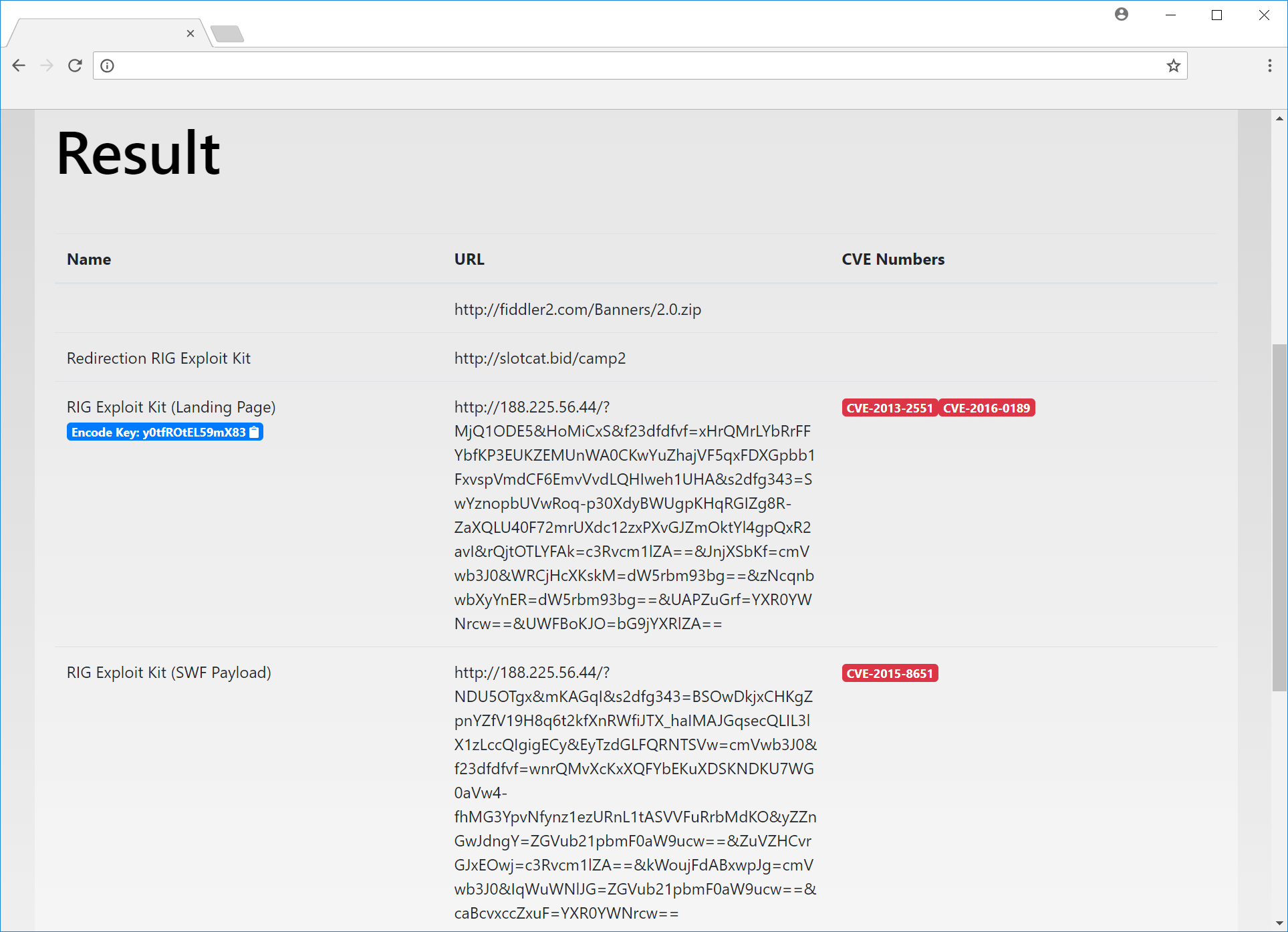
Task: Click the scrollbar down arrow
Action: coord(1279,923)
